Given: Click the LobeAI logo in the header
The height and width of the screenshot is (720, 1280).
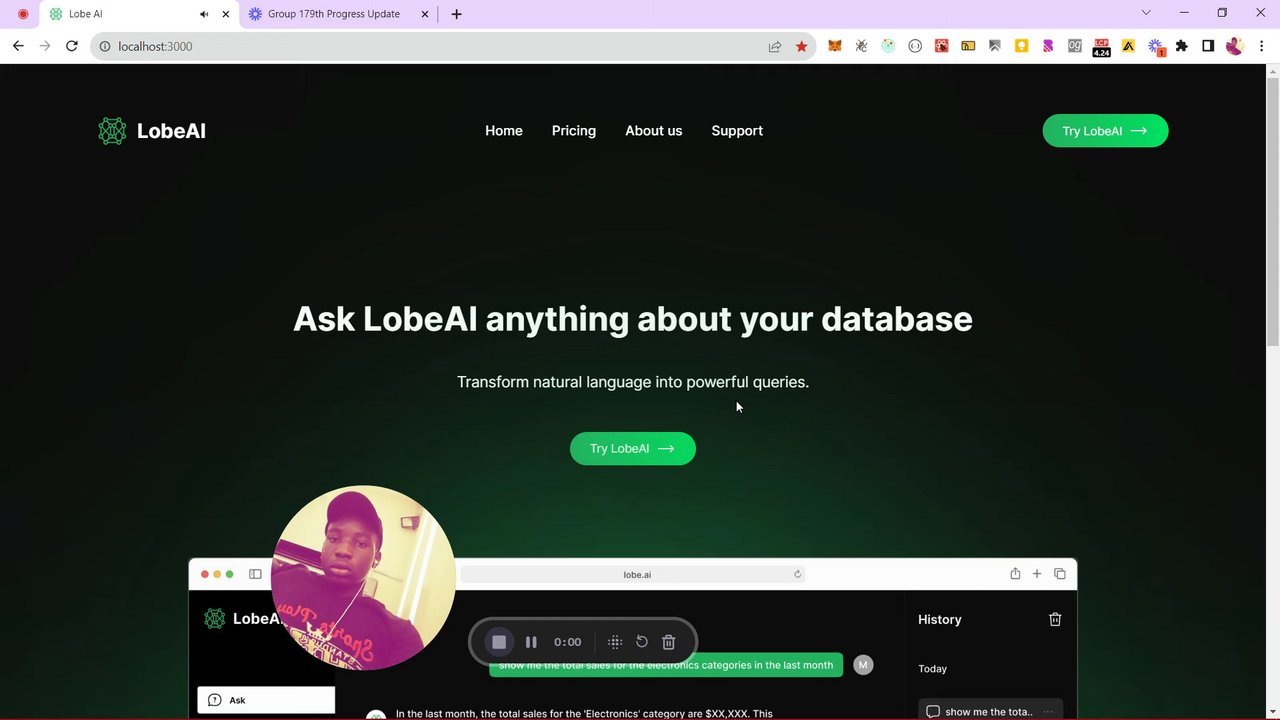Looking at the screenshot, I should tap(152, 131).
